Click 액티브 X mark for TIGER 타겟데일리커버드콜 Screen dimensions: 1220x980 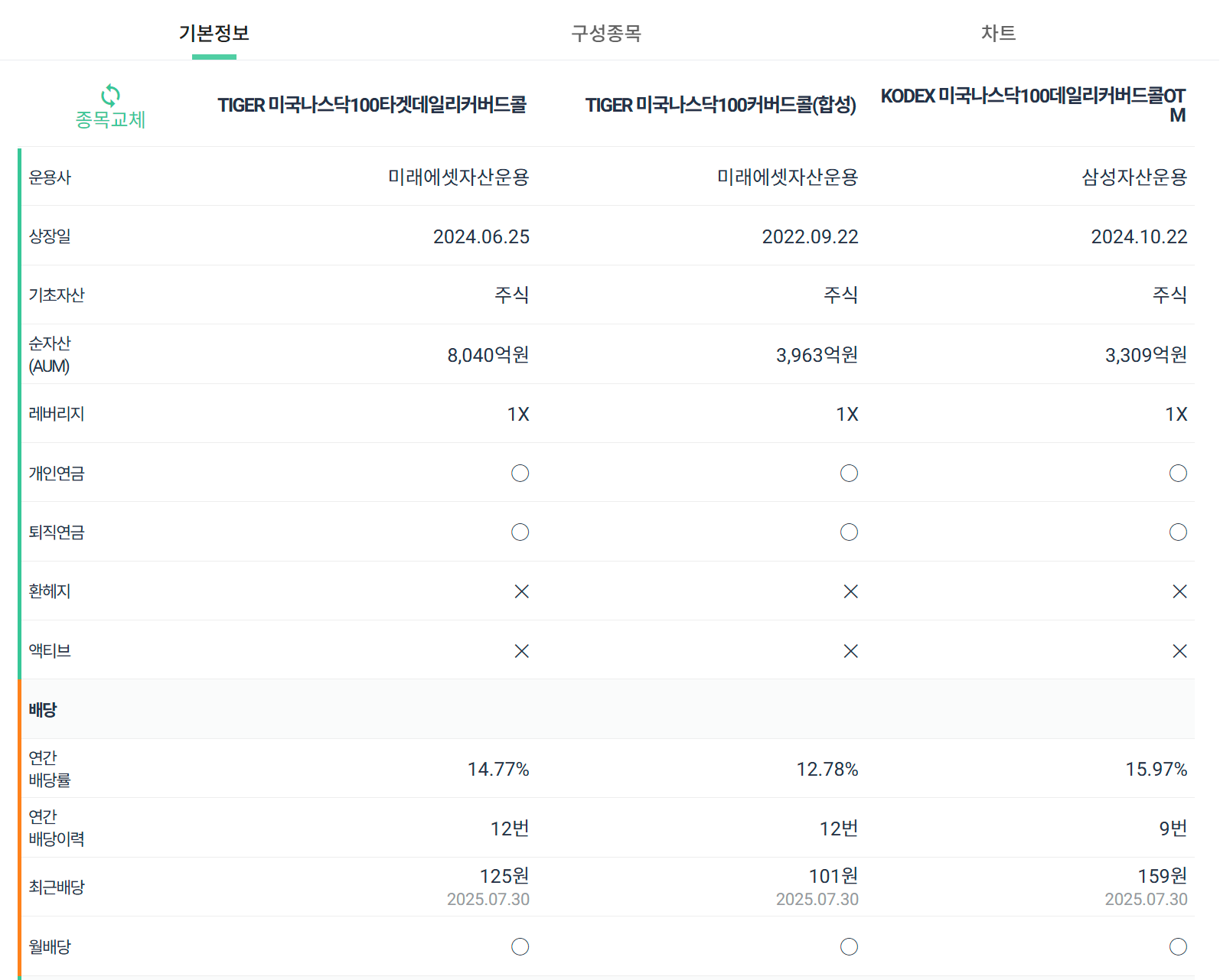[x=522, y=651]
